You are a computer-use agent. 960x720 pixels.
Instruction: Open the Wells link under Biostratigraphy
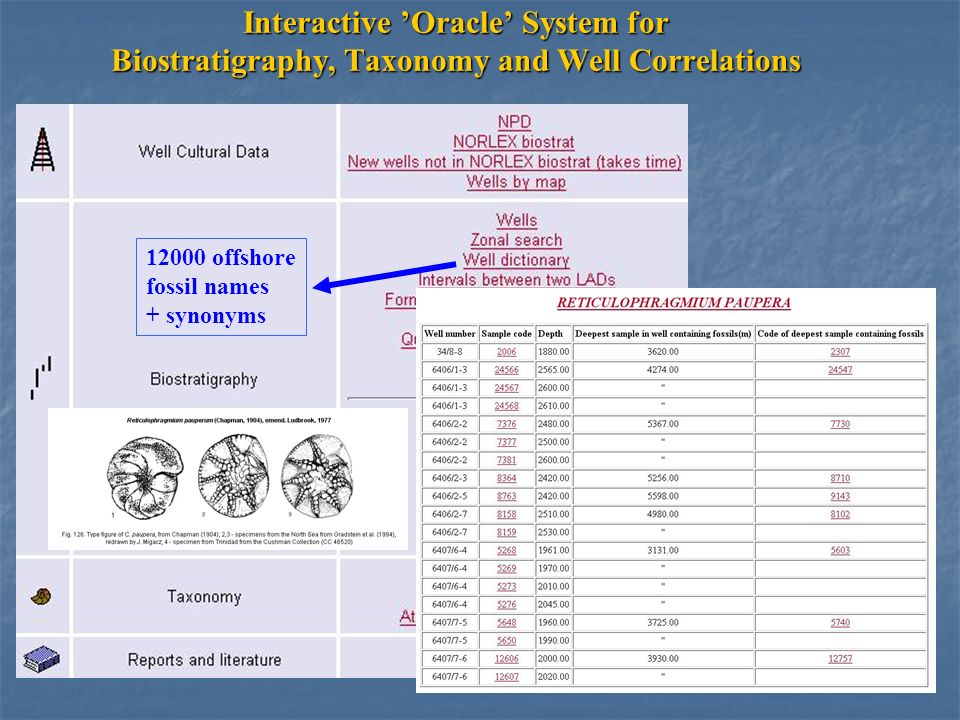pyautogui.click(x=517, y=220)
